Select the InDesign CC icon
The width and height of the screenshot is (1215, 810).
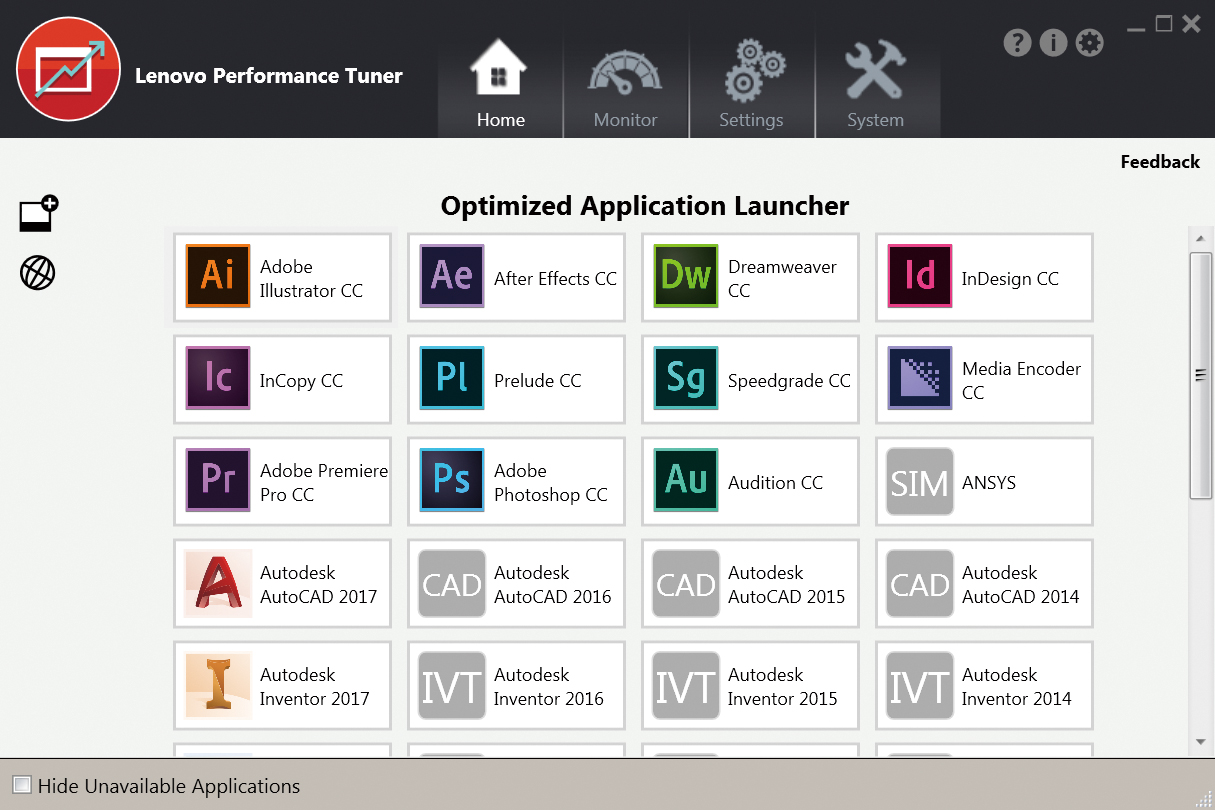(x=920, y=276)
